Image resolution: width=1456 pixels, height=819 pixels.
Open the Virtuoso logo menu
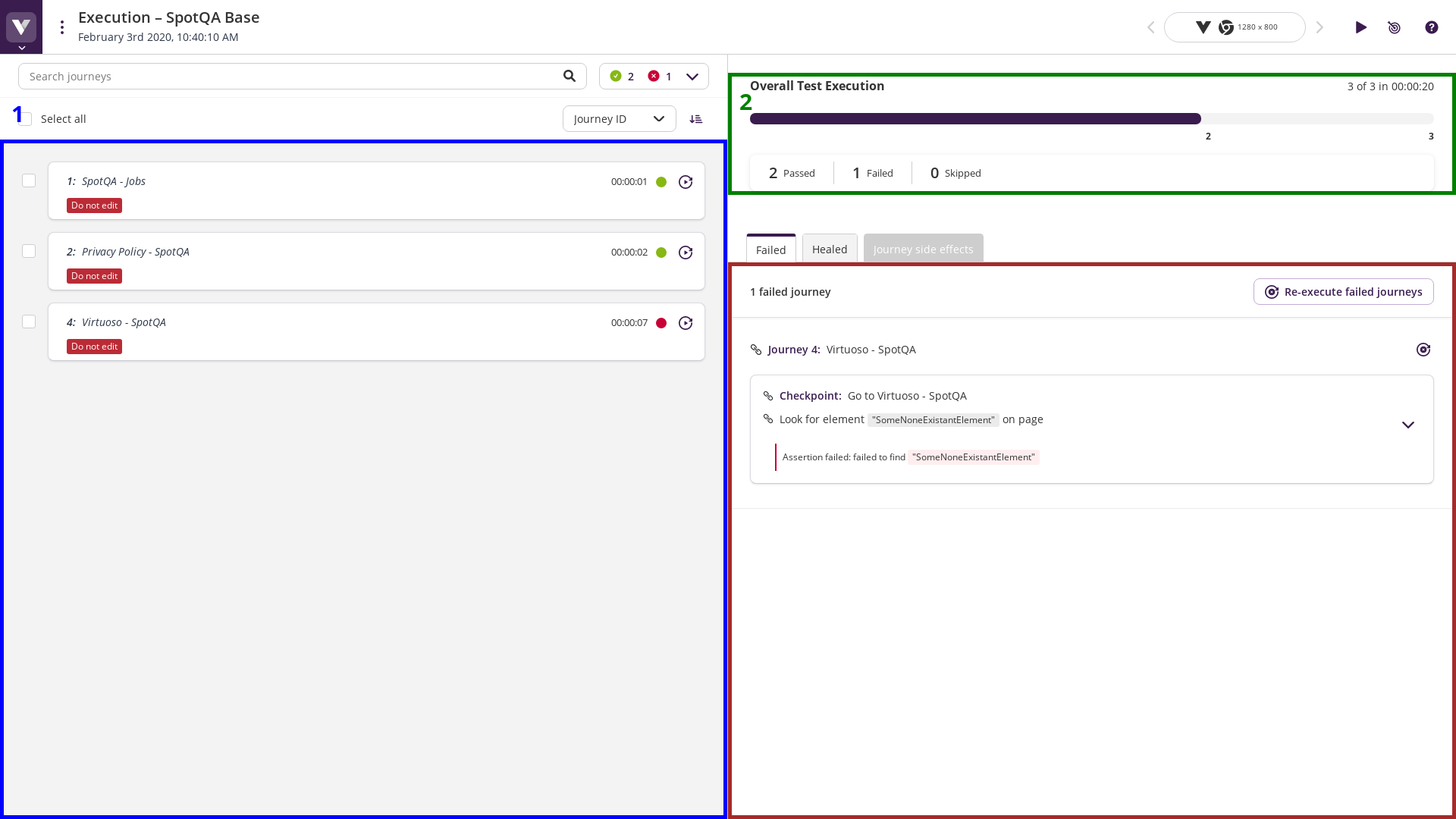[21, 27]
